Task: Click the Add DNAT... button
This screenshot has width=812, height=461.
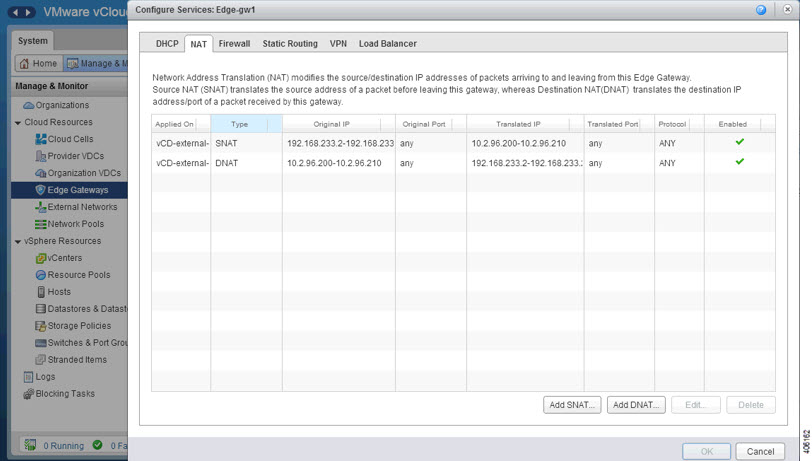Action: (636, 405)
